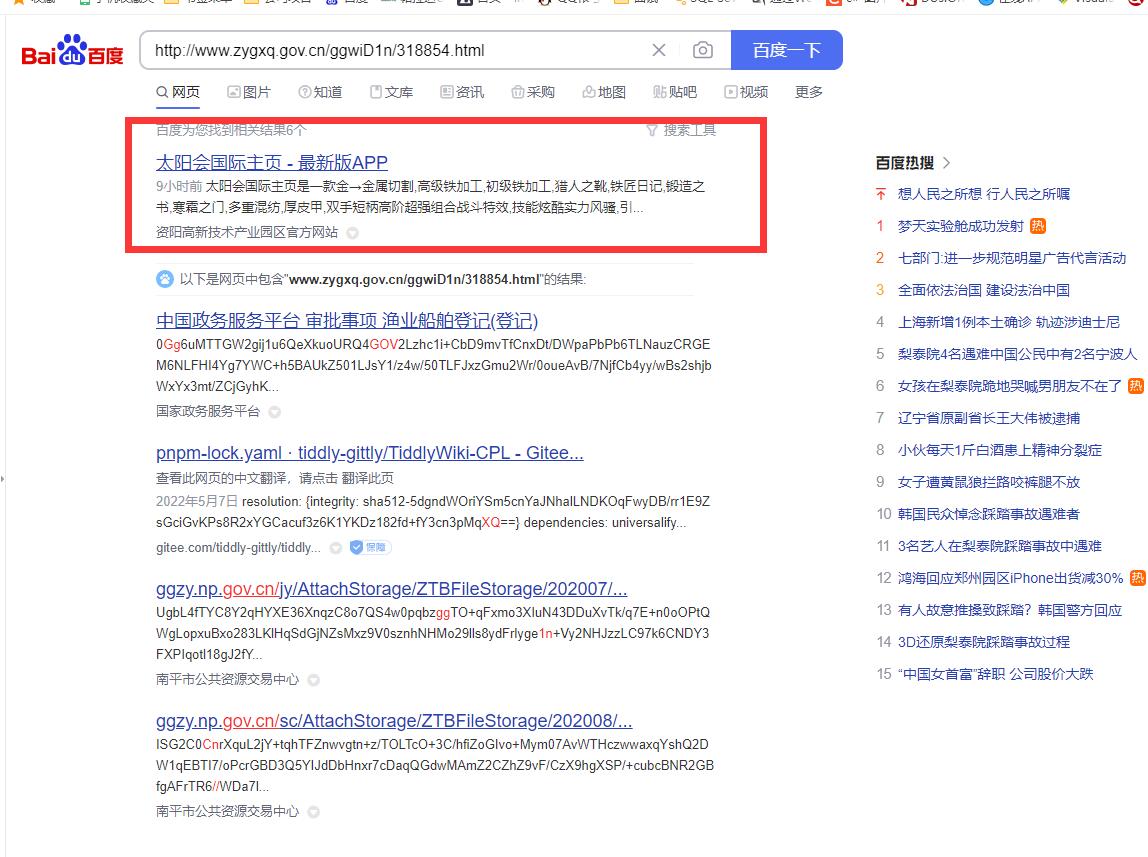Expand dropdown arrow beside 国家政务服务平台
1148x857 pixels.
click(274, 412)
